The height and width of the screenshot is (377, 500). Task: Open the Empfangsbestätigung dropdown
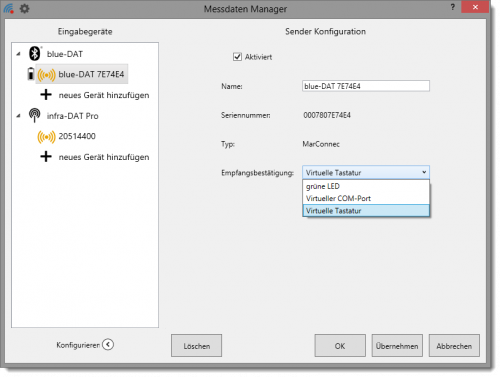click(x=366, y=172)
